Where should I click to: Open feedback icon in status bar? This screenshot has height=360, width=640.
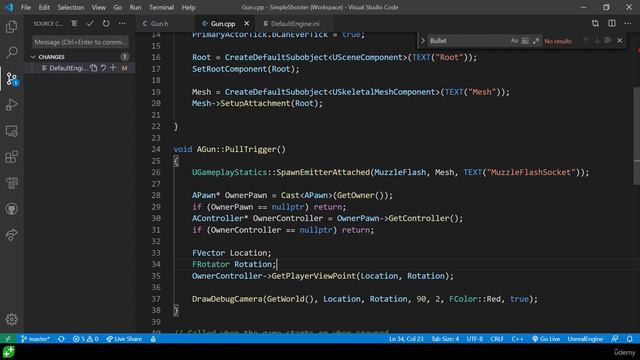(615, 339)
